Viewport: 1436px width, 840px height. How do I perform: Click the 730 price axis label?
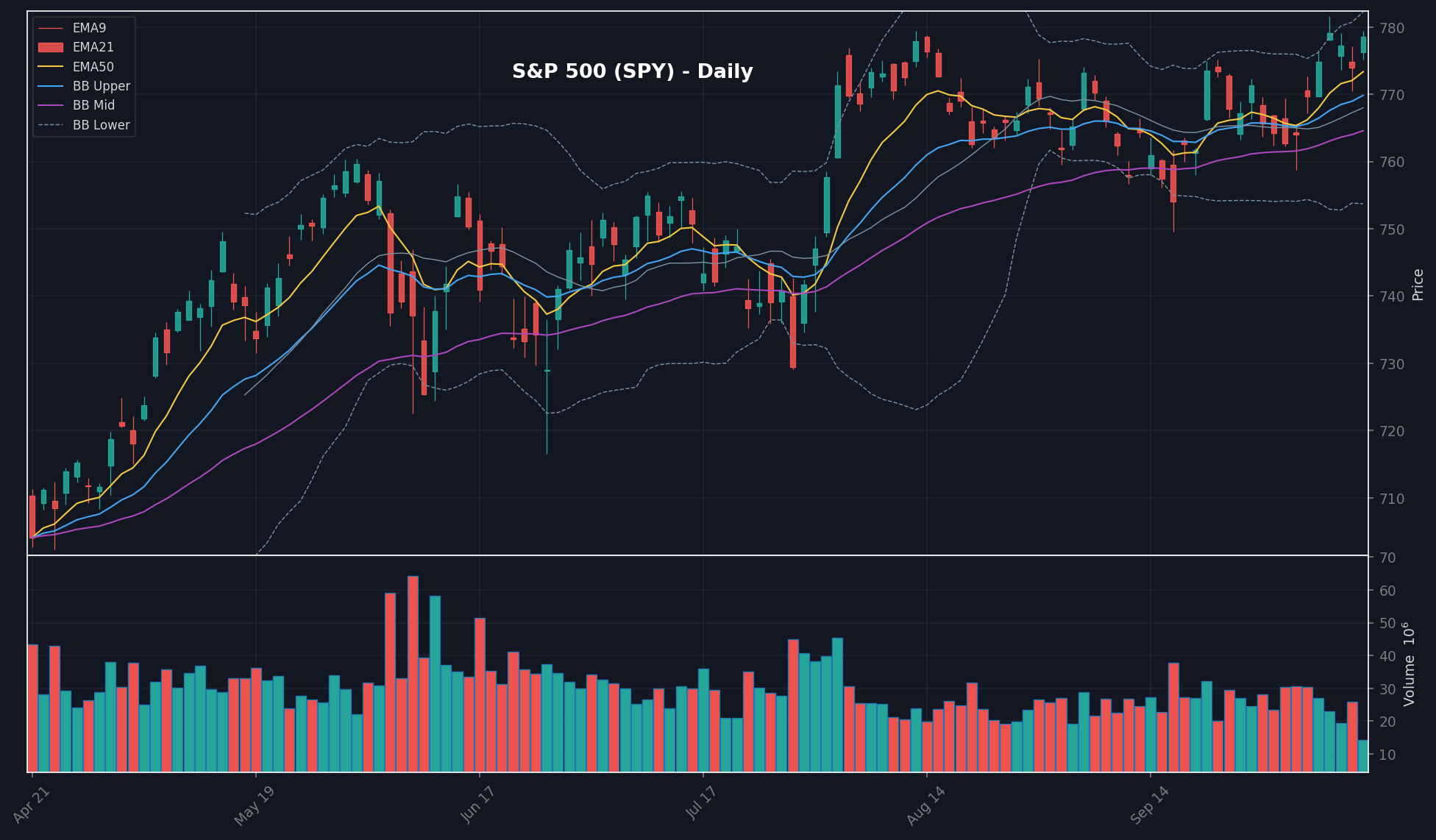pyautogui.click(x=1392, y=364)
